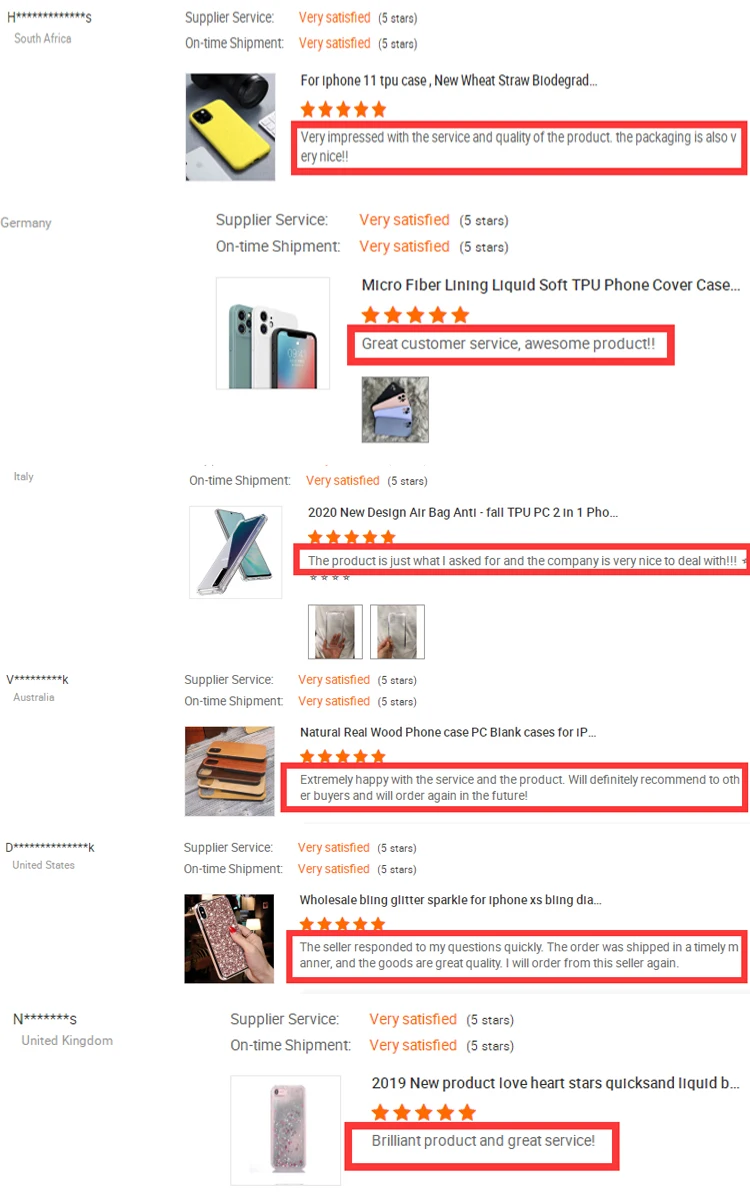Open the pink glitter phone case image
Image resolution: width=750 pixels, height=1200 pixels.
pyautogui.click(x=229, y=938)
